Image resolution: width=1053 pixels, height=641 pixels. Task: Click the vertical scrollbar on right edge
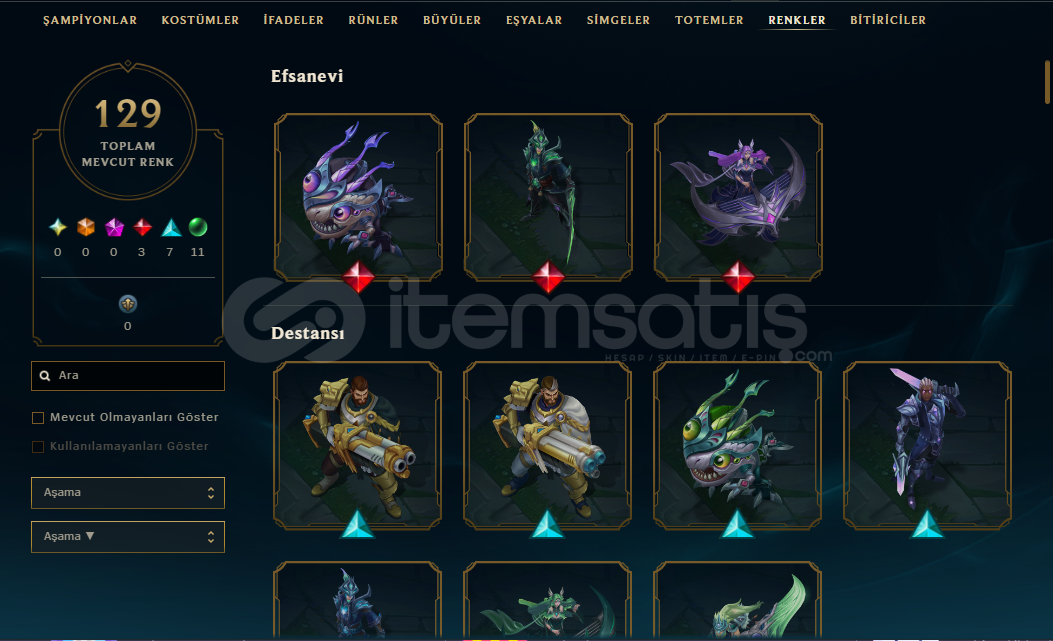coord(1047,82)
